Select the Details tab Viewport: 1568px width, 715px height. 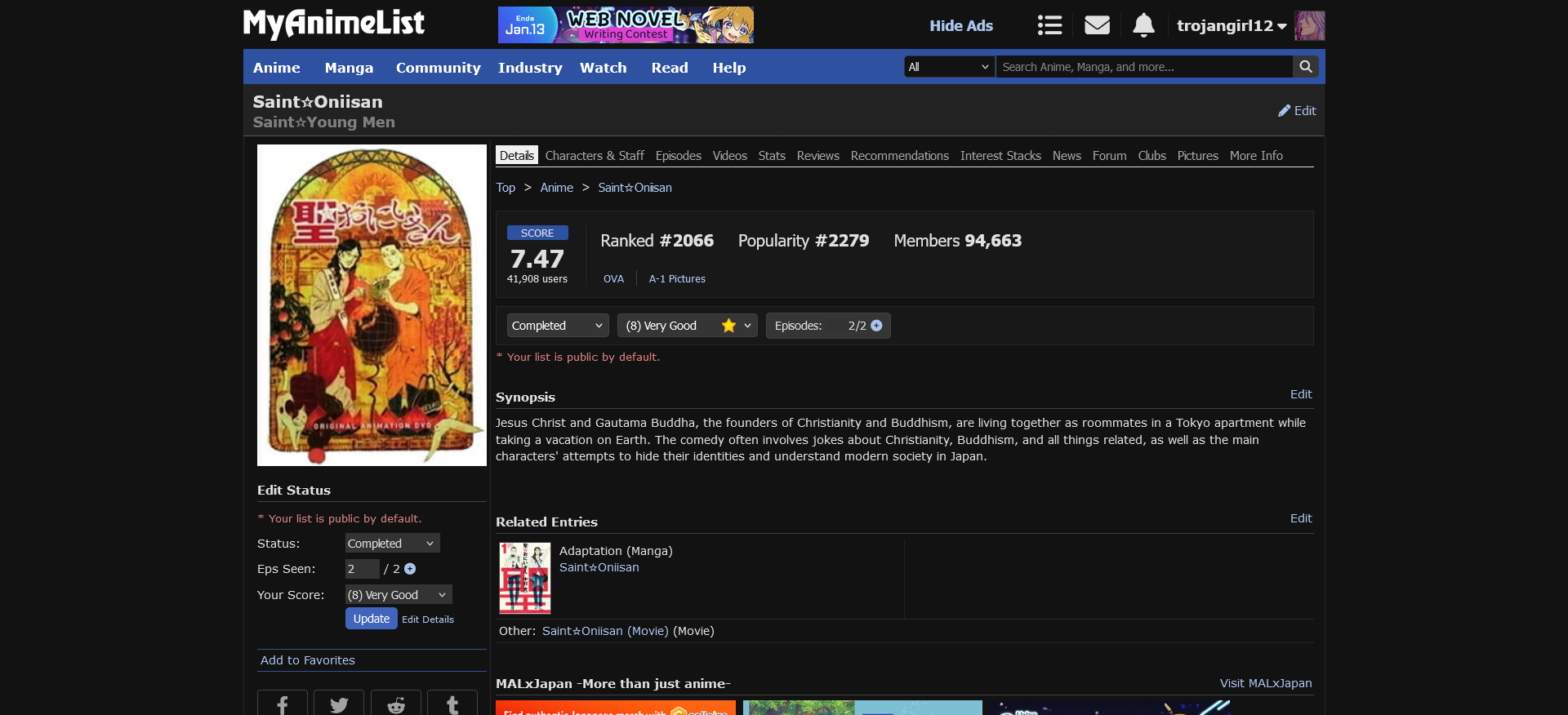(x=517, y=156)
